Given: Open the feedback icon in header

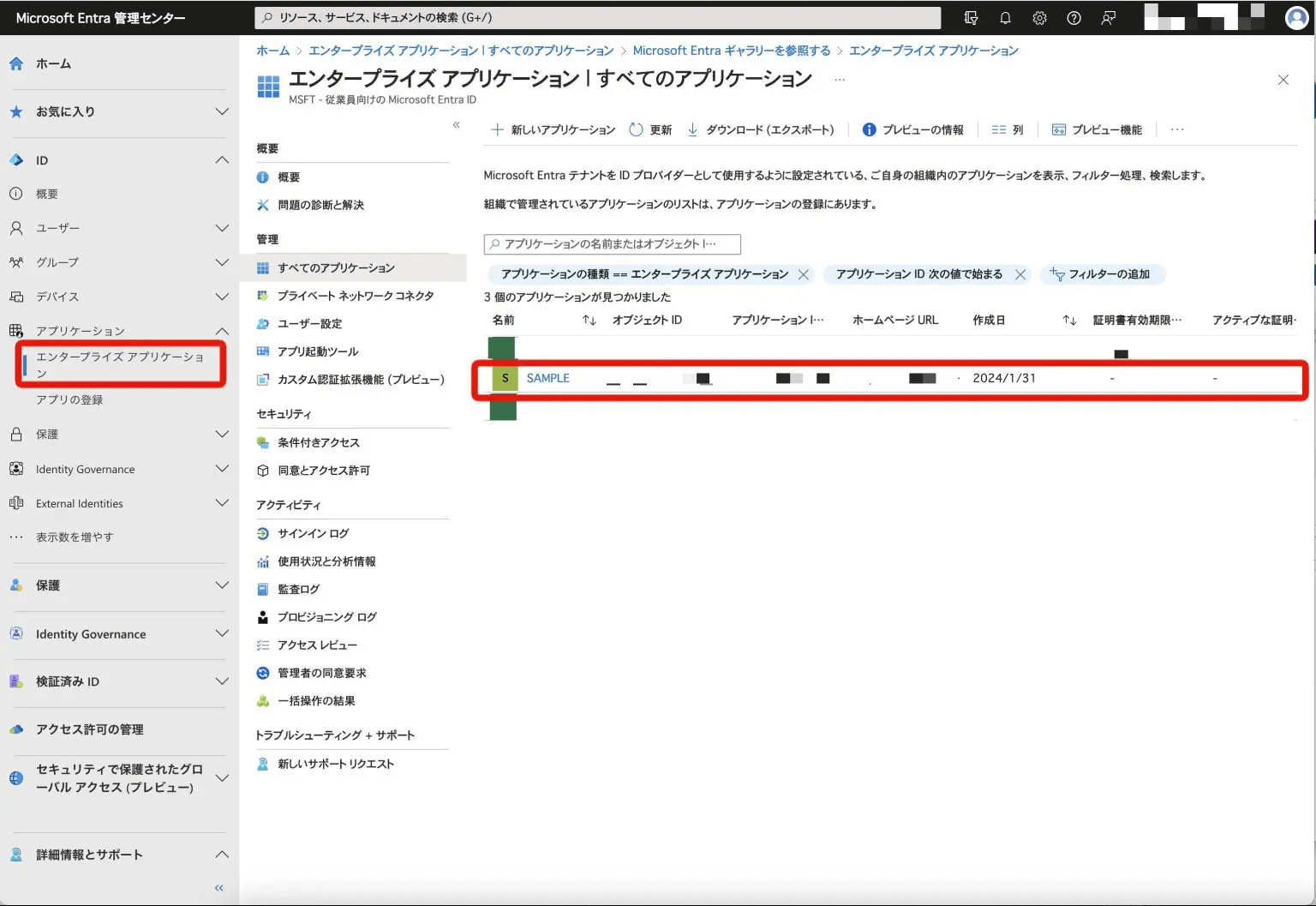Looking at the screenshot, I should (x=1108, y=18).
